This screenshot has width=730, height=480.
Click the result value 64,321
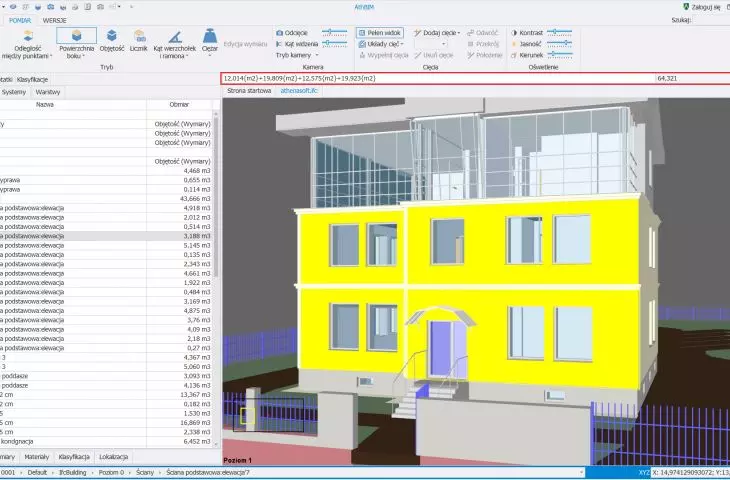click(x=667, y=78)
